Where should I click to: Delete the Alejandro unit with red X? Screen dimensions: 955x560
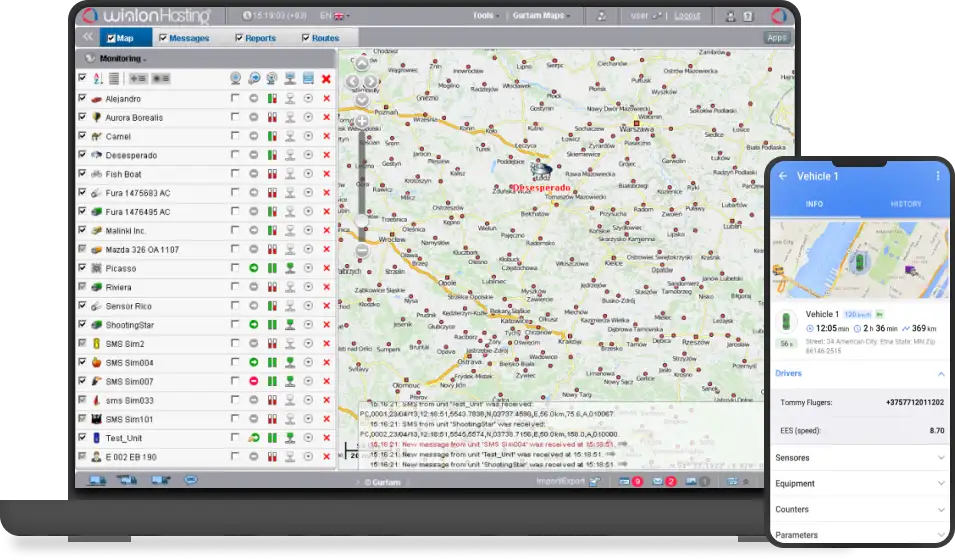[326, 99]
